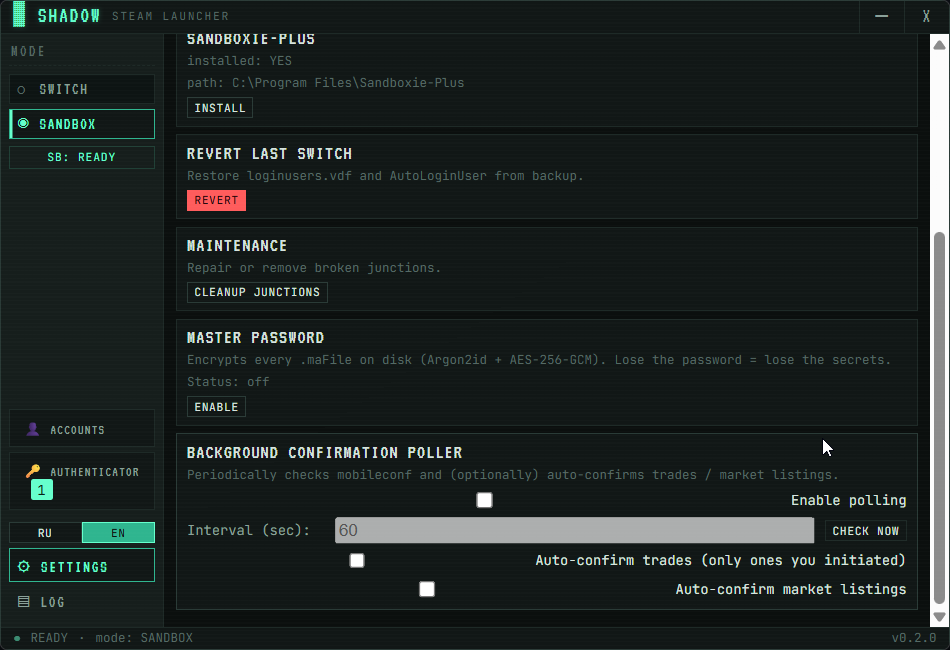
Task: Click the purple Accounts person icon
Action: (33, 429)
